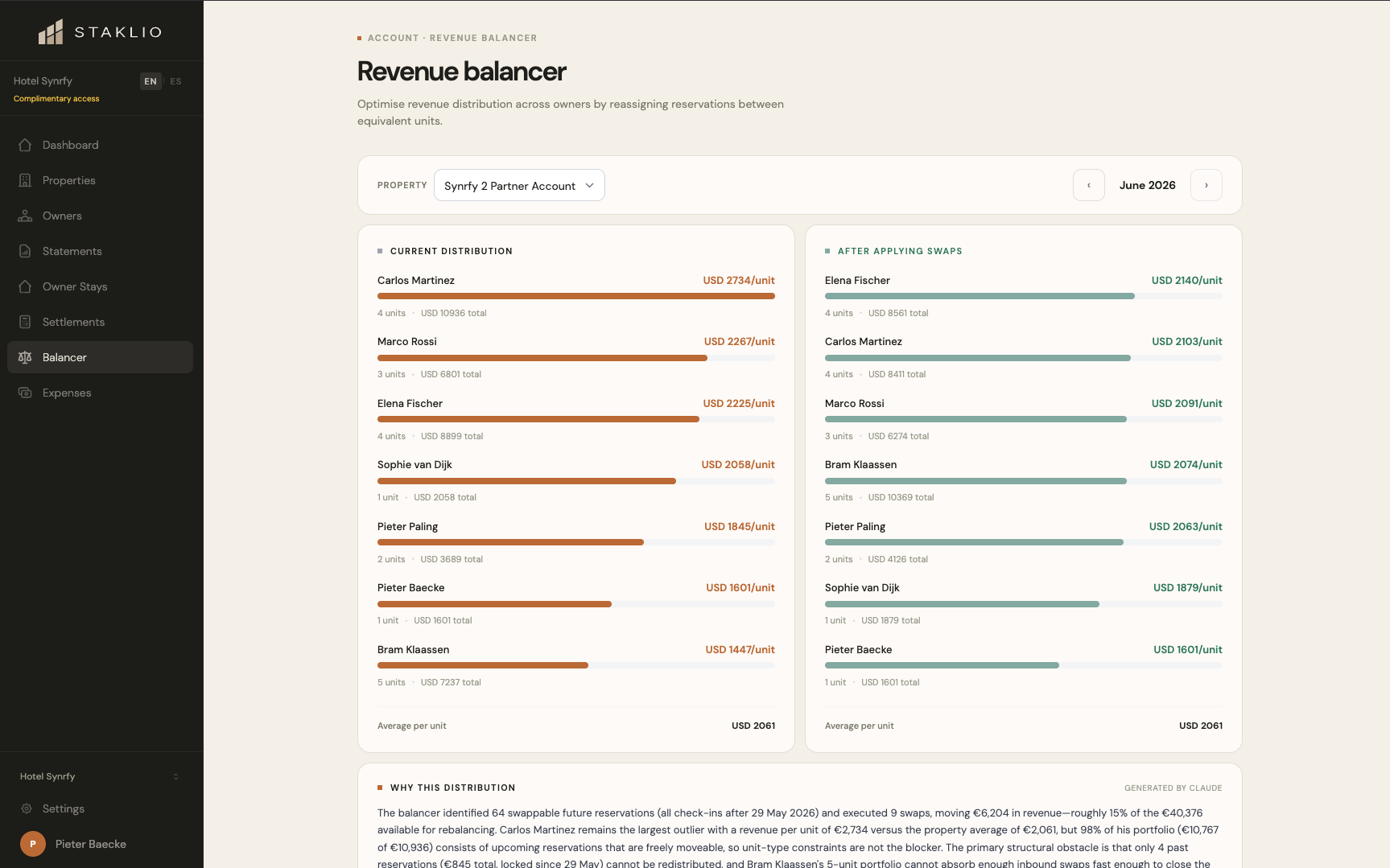1390x868 pixels.
Task: Click 'USD 2734/unit' value
Action: (x=739, y=280)
